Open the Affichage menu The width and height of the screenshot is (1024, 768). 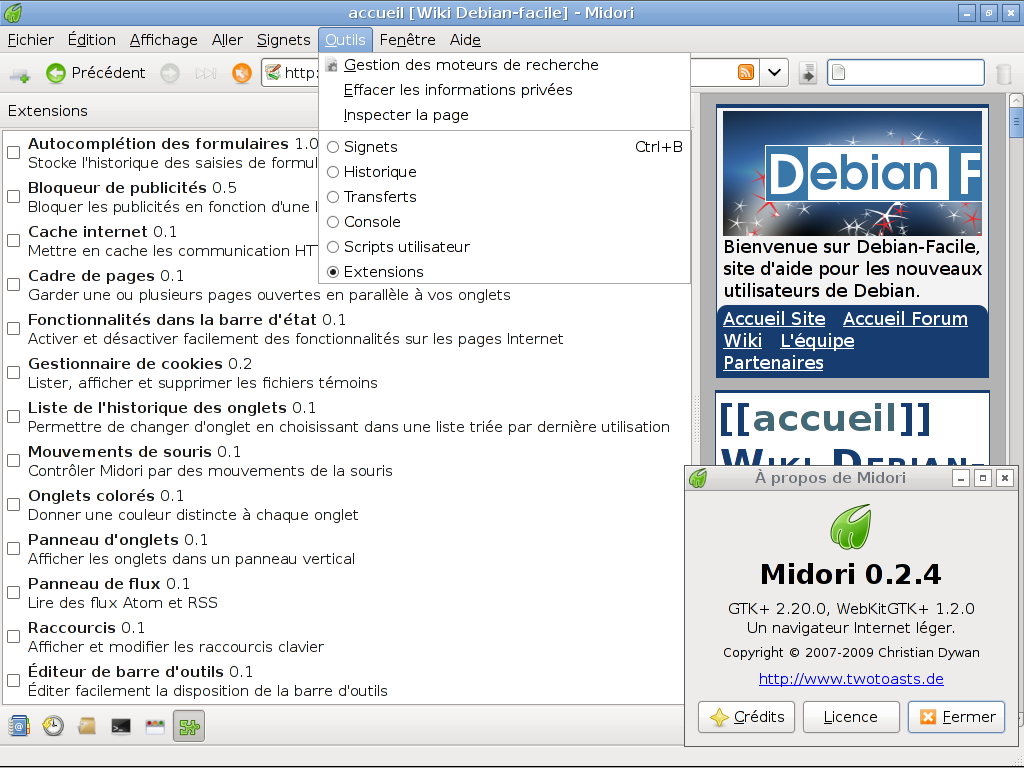(164, 40)
